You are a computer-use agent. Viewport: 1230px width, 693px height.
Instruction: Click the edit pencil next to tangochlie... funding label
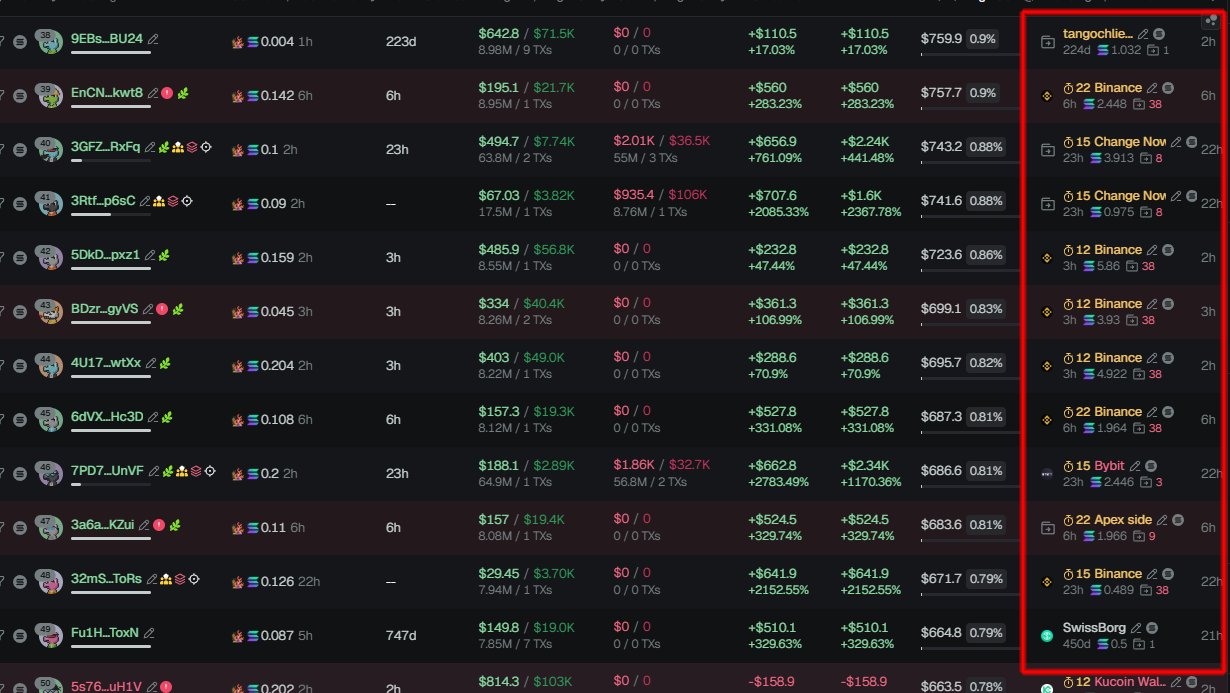[x=1143, y=34]
